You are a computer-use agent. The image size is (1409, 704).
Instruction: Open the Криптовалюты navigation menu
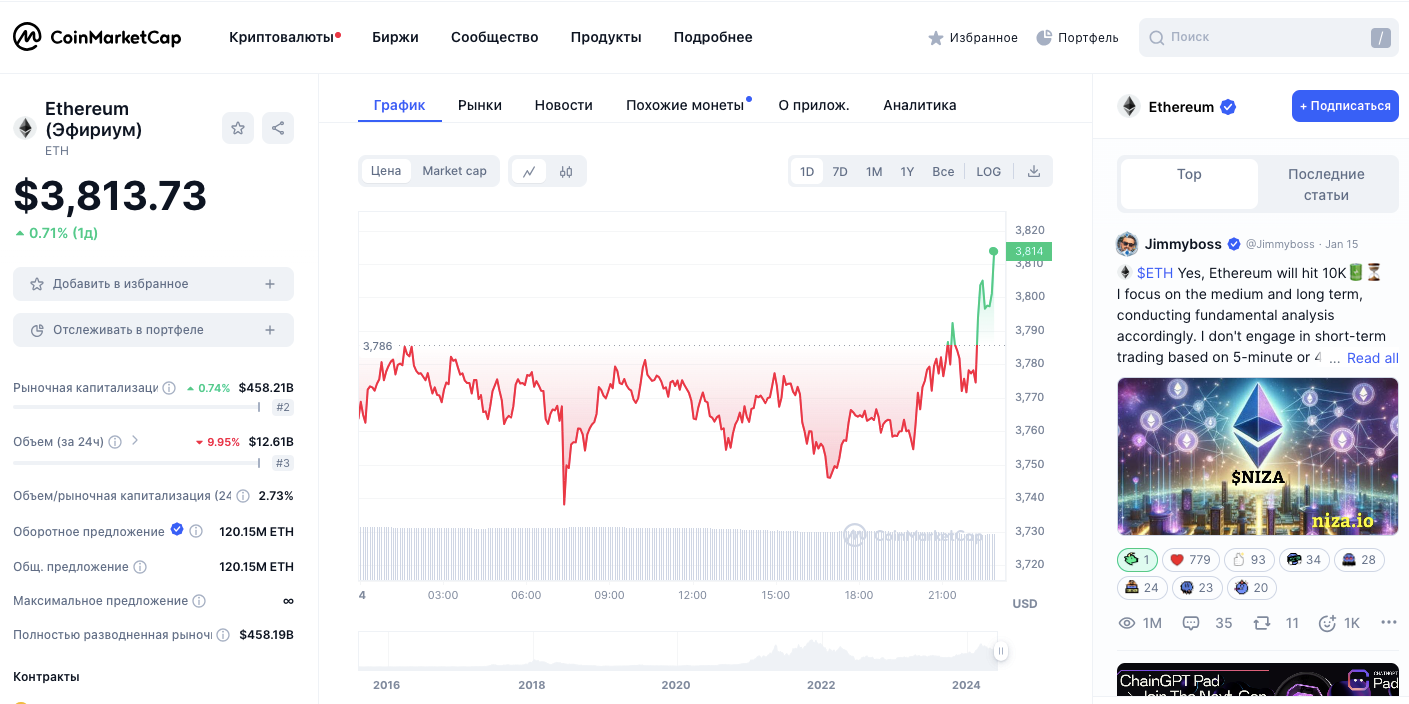coord(281,37)
